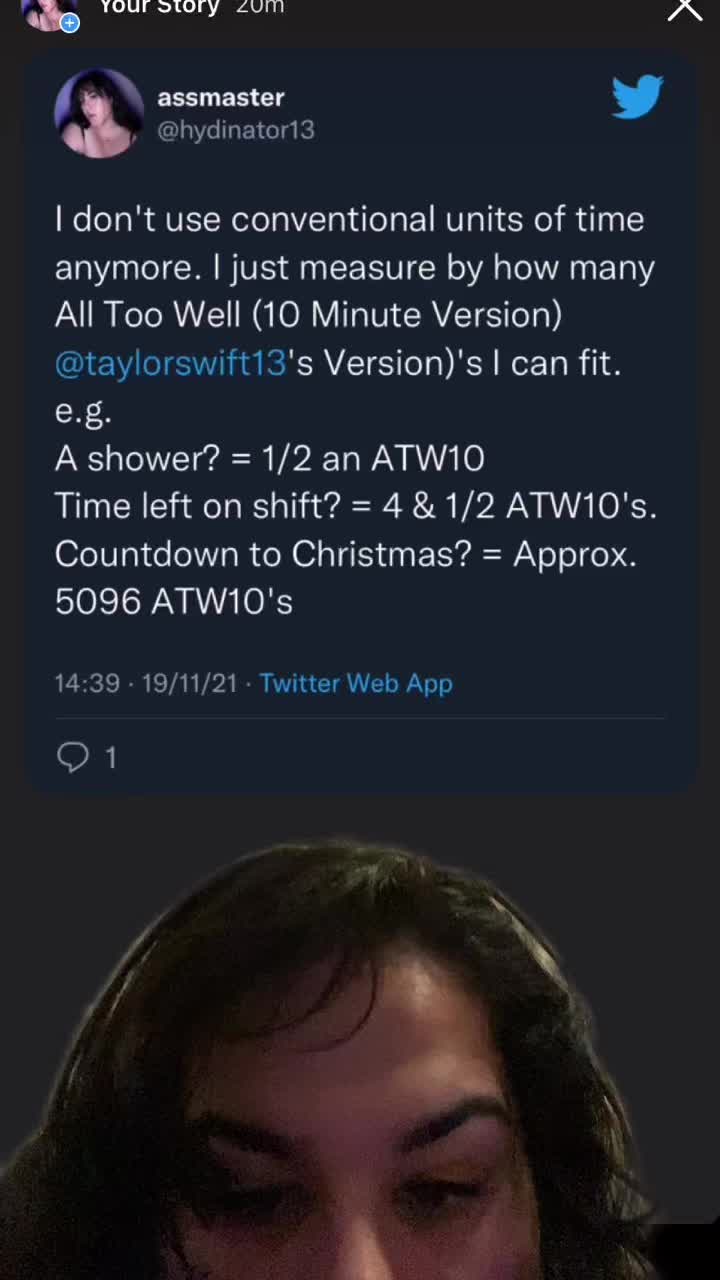Tap the tweet text about ATW10 units
The height and width of the screenshot is (1280, 720).
pos(357,410)
